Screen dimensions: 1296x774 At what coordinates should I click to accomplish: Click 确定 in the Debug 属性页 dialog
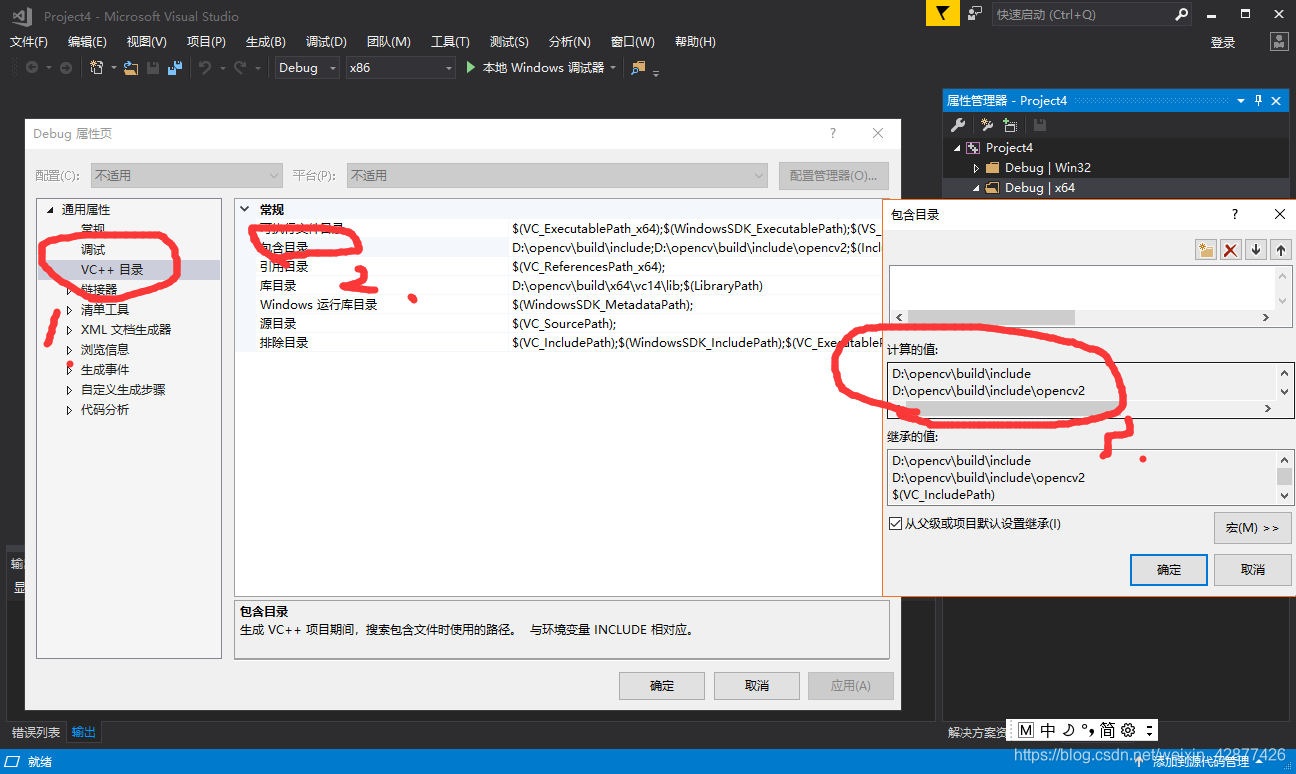[662, 686]
